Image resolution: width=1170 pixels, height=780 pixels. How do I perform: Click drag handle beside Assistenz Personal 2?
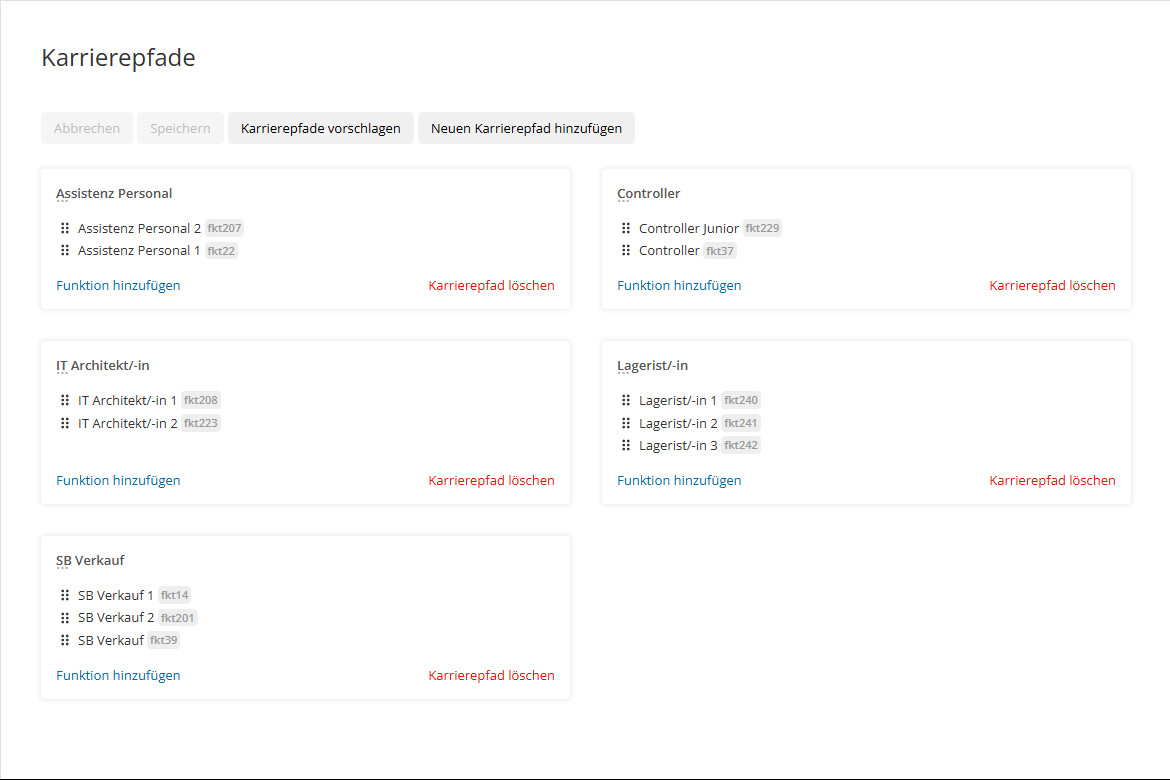point(65,228)
